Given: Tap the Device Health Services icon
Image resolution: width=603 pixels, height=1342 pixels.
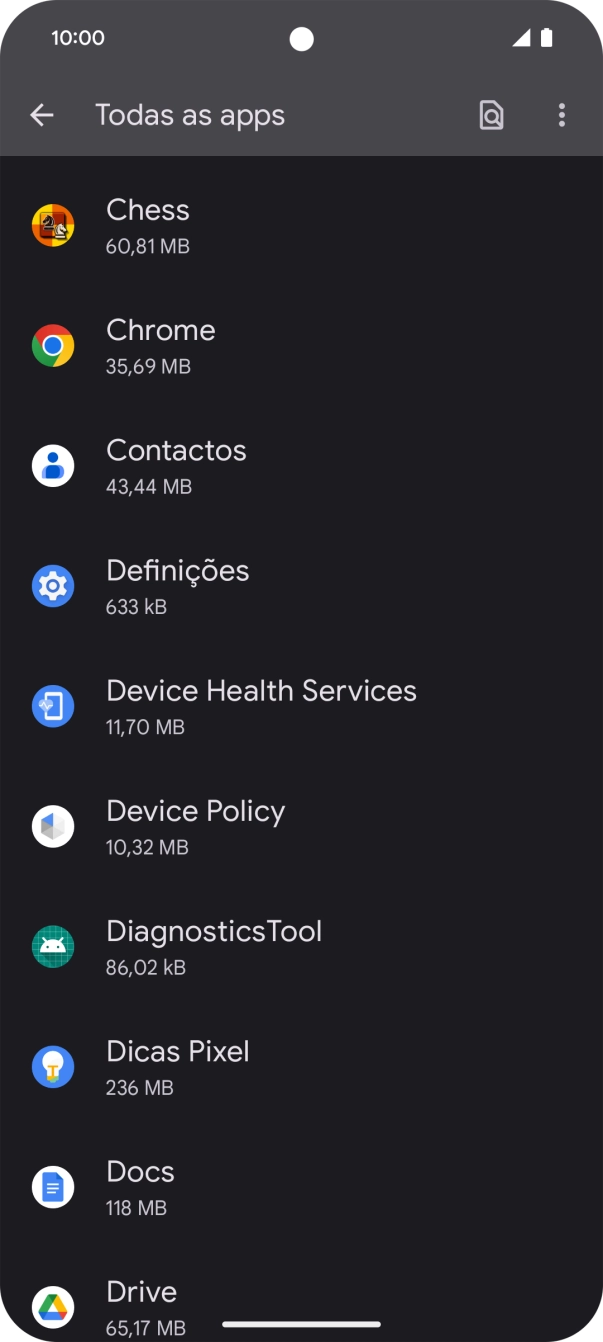Looking at the screenshot, I should pyautogui.click(x=53, y=706).
